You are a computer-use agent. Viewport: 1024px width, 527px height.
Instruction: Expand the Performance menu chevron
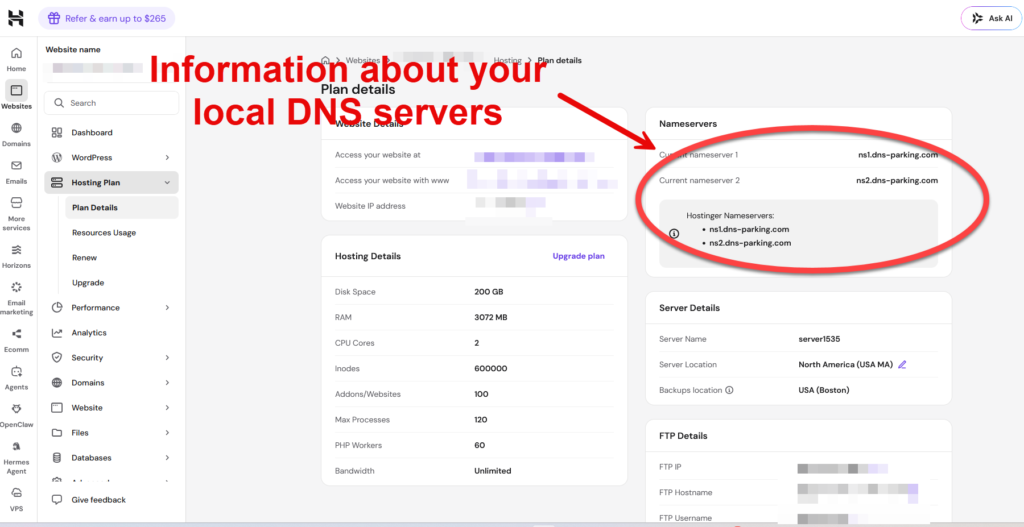[167, 308]
